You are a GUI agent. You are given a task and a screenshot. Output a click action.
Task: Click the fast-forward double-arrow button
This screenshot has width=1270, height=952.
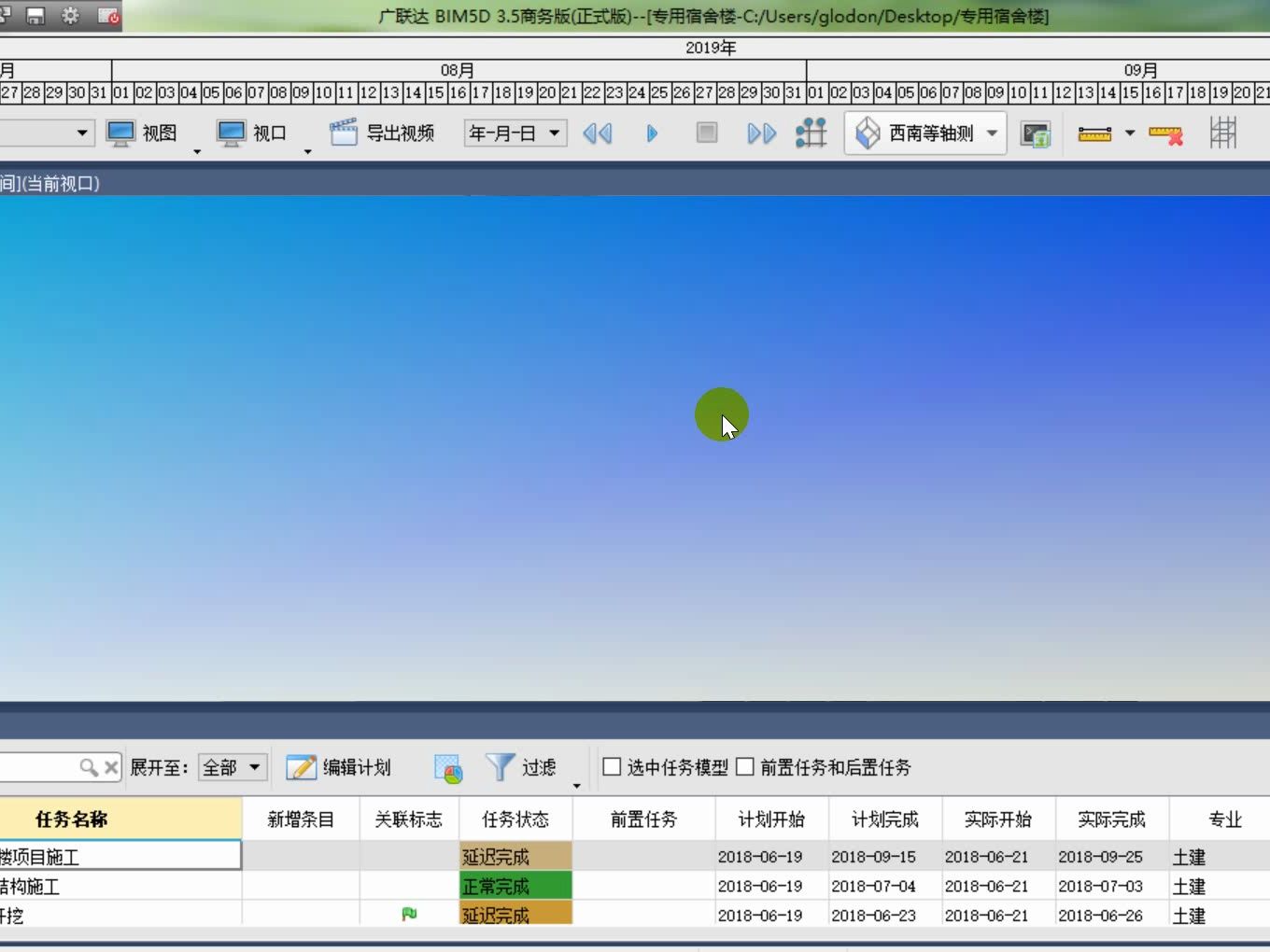tap(761, 133)
